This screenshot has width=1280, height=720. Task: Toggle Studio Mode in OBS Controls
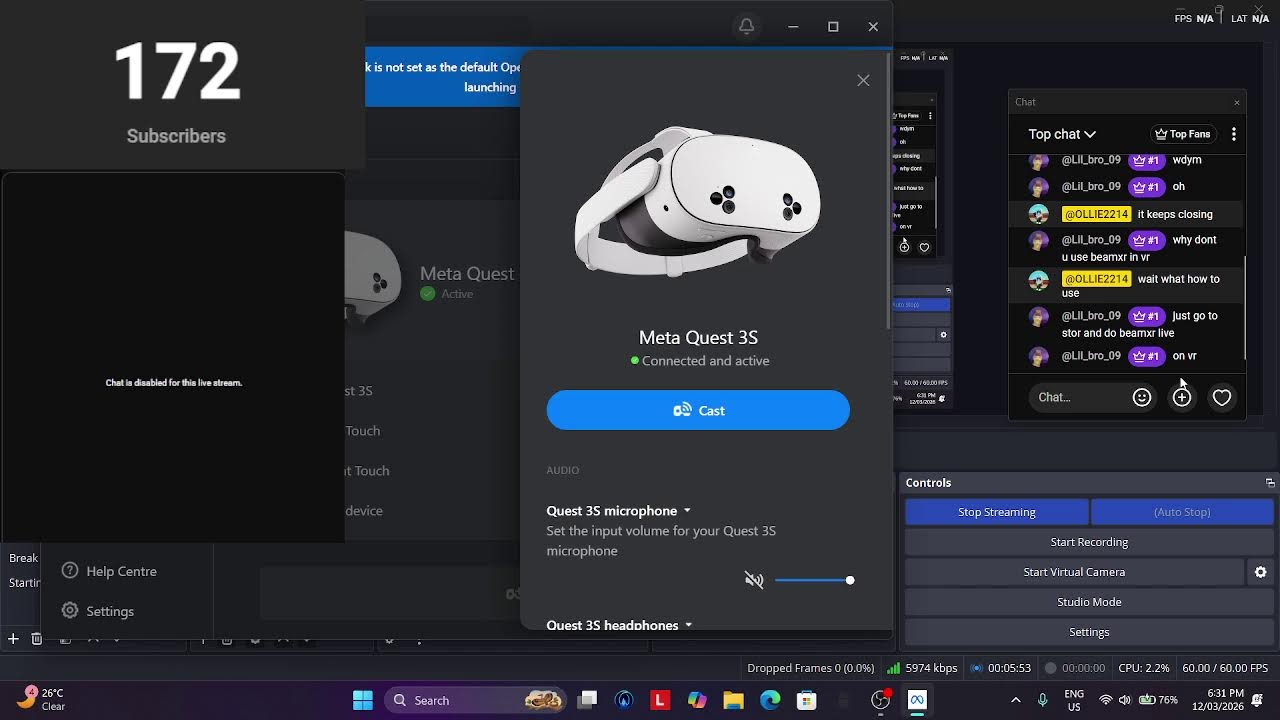pyautogui.click(x=1089, y=602)
